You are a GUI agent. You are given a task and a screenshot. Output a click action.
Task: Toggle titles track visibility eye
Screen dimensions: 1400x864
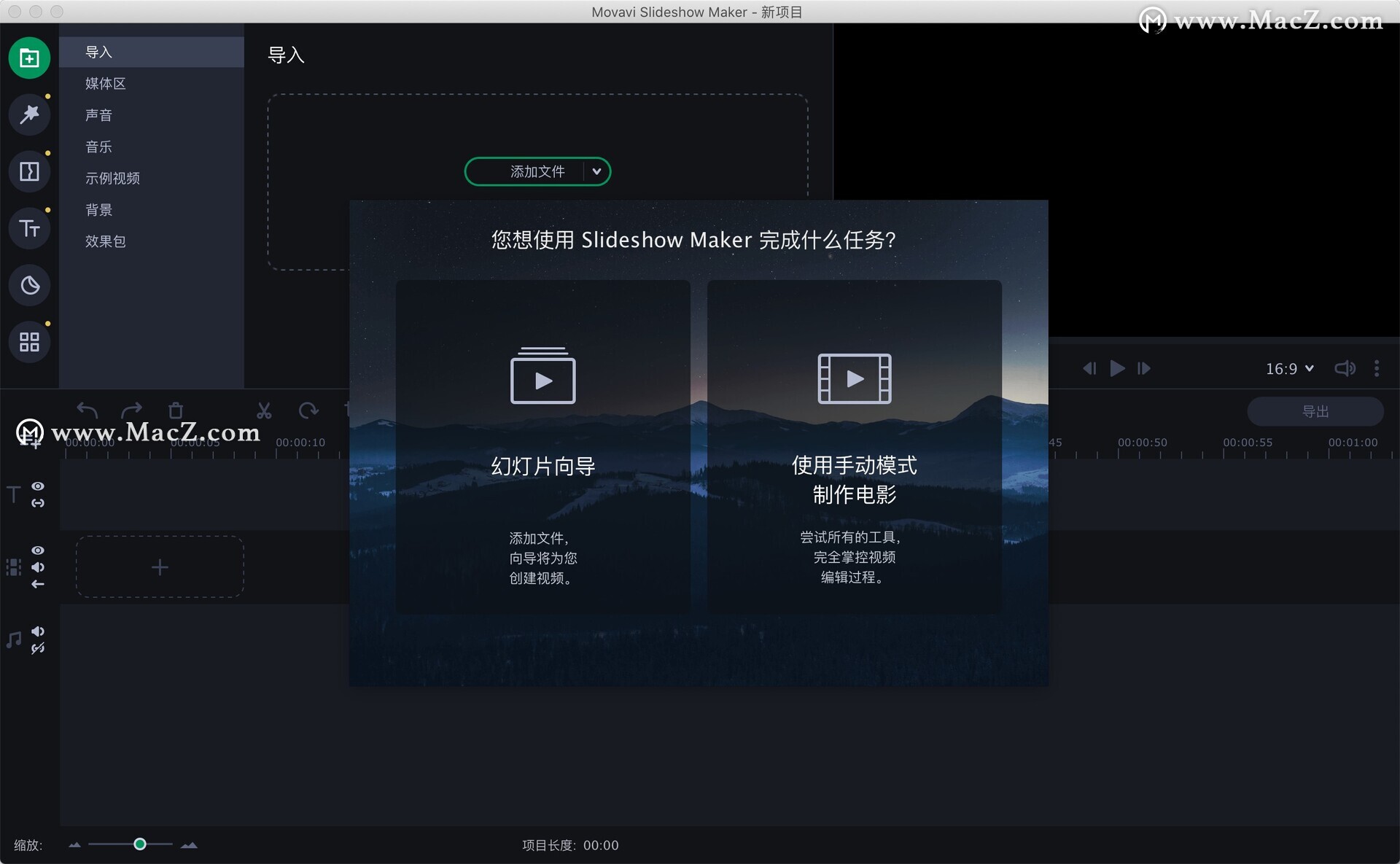coord(38,486)
